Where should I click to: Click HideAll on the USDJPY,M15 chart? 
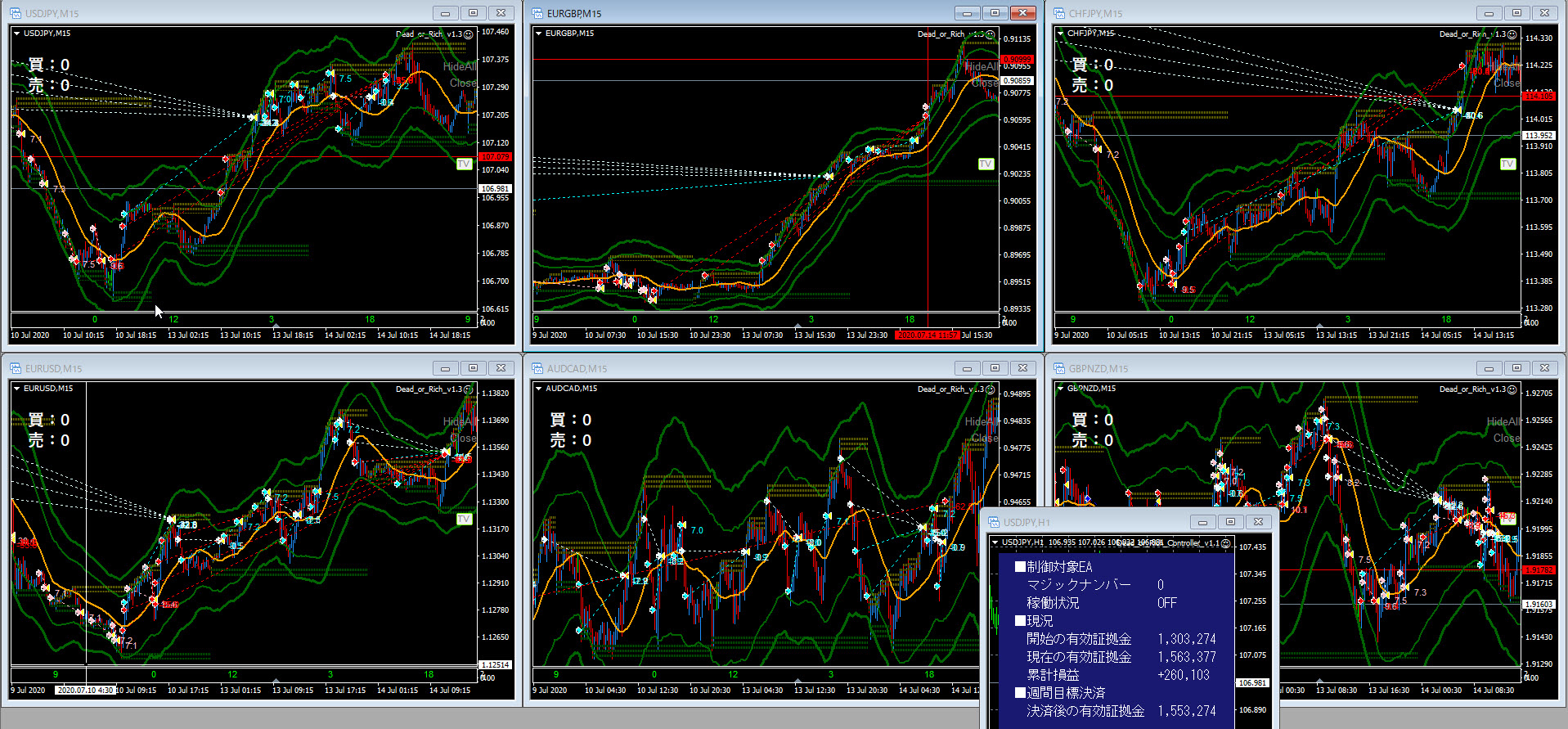pyautogui.click(x=460, y=66)
